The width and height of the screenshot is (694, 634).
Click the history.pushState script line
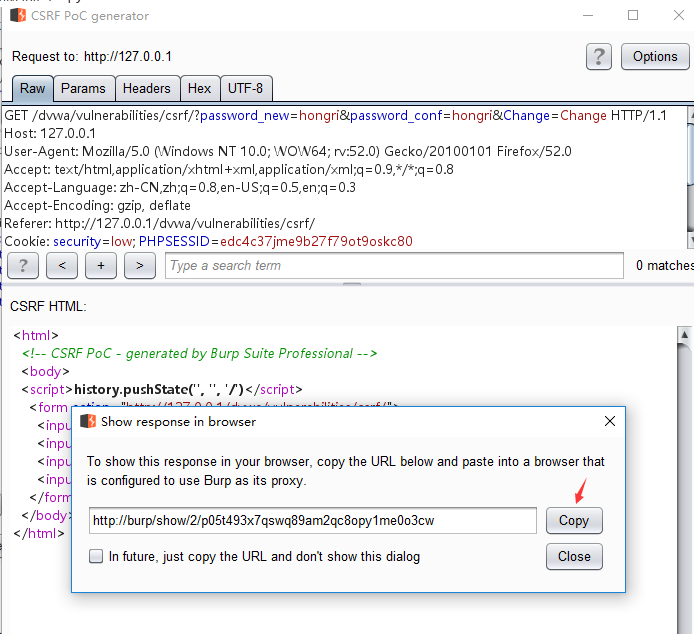point(162,390)
